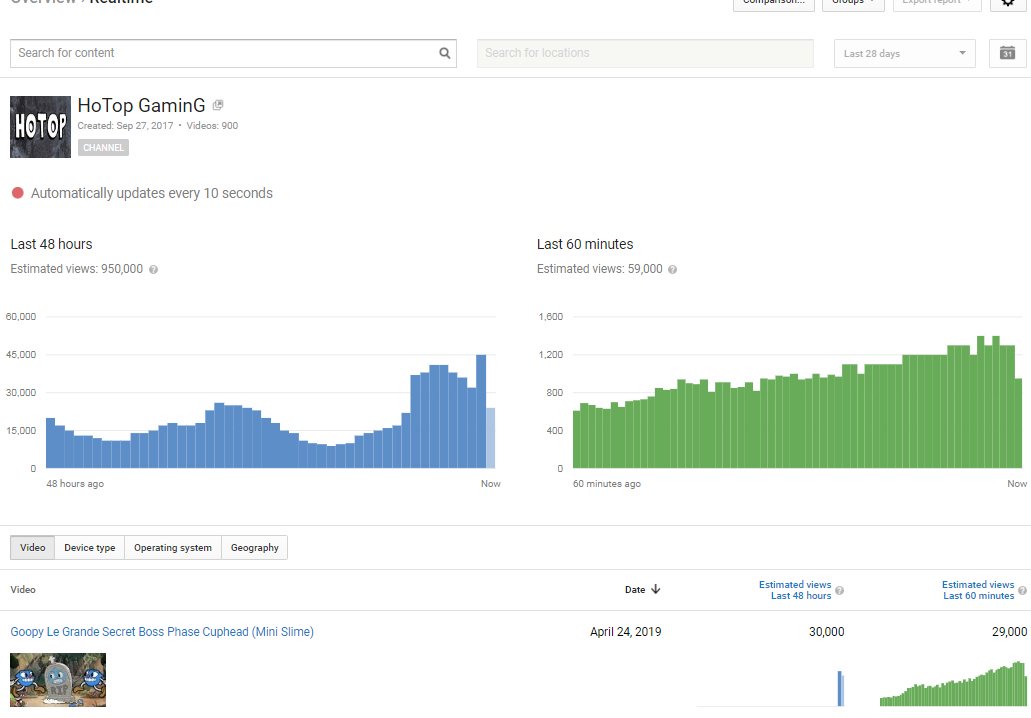The width and height of the screenshot is (1031, 718).
Task: Click the blue sparkline in the Goopy video row
Action: pyautogui.click(x=840, y=688)
